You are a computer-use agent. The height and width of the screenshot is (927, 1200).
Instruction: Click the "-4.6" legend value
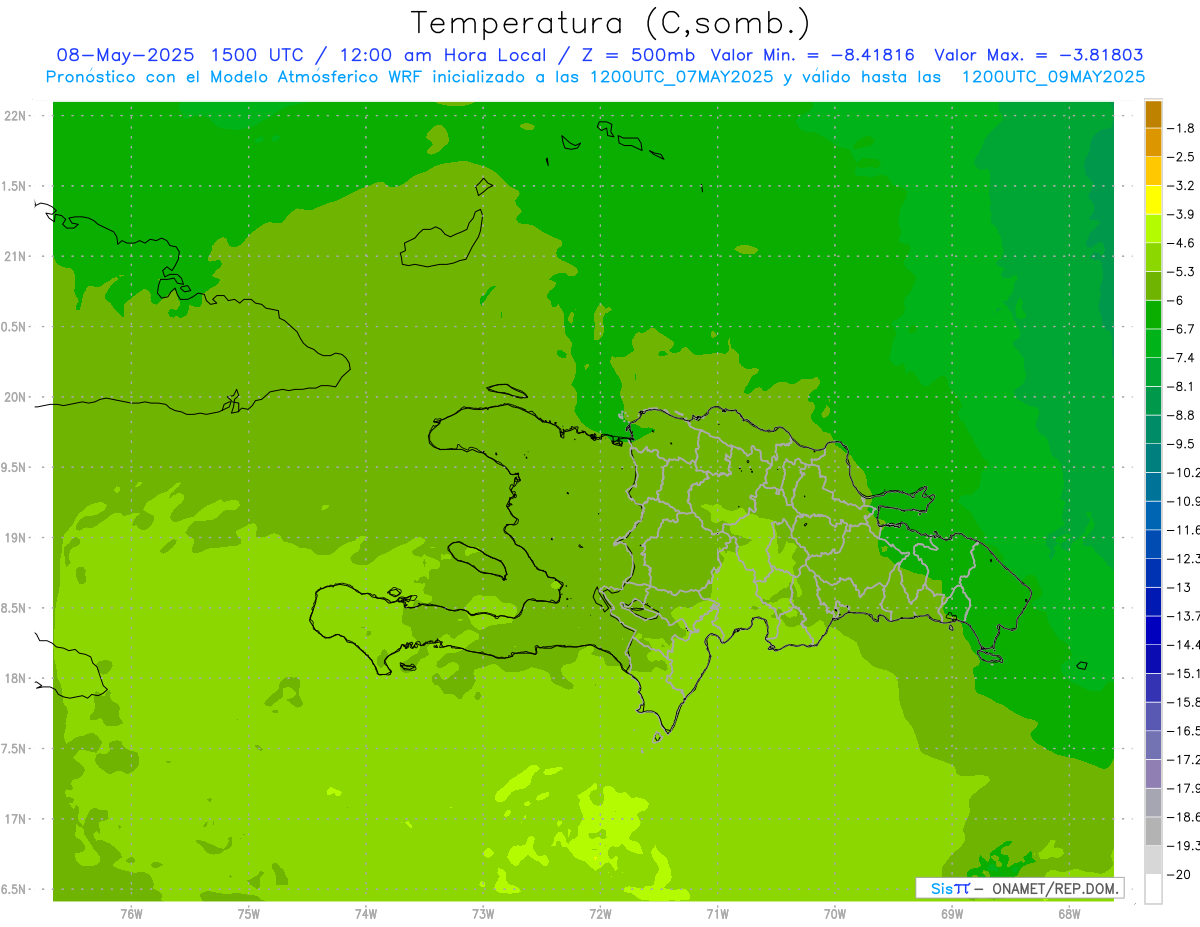coord(1183,243)
